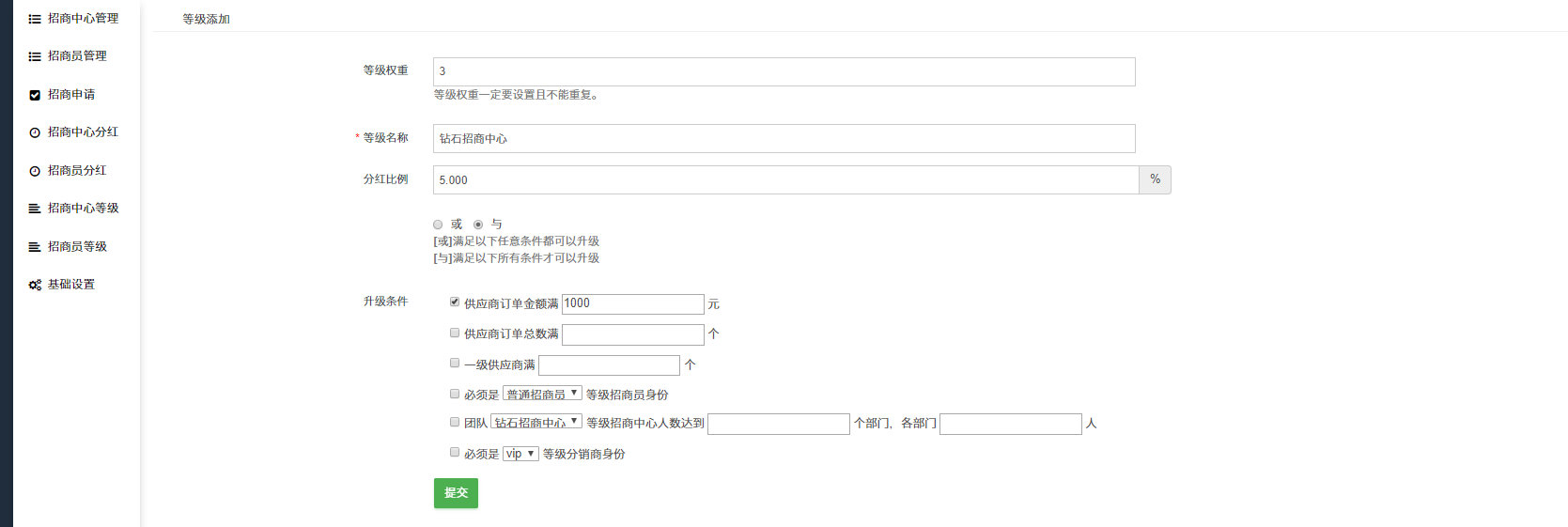Viewport: 1568px width, 527px height.
Task: Open the 普通招商员 level dropdown
Action: point(542,394)
